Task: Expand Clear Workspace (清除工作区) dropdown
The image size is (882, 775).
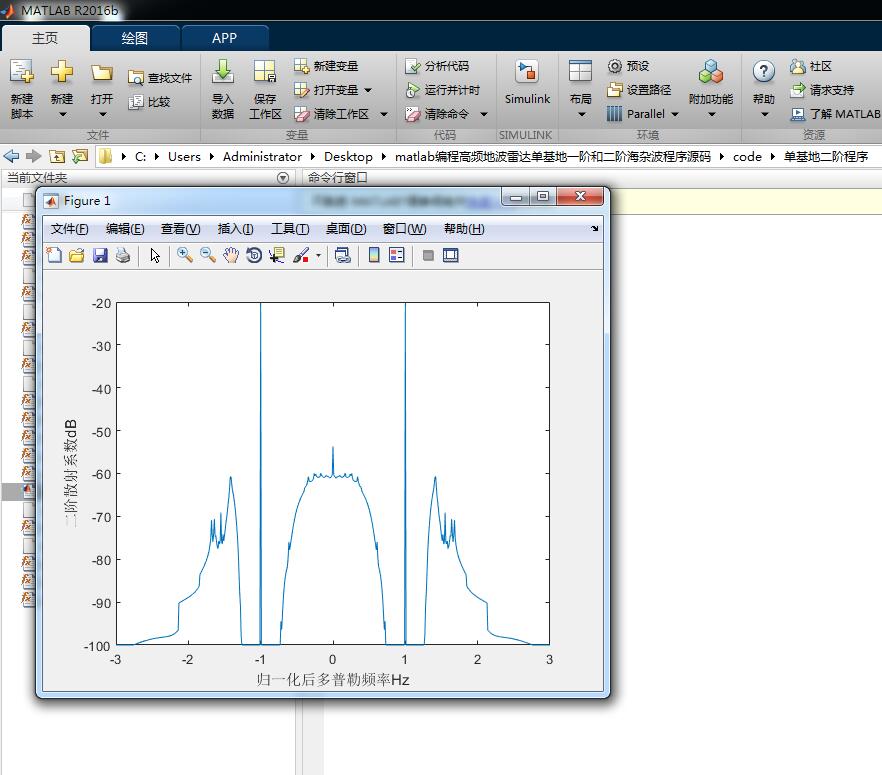Action: [384, 114]
